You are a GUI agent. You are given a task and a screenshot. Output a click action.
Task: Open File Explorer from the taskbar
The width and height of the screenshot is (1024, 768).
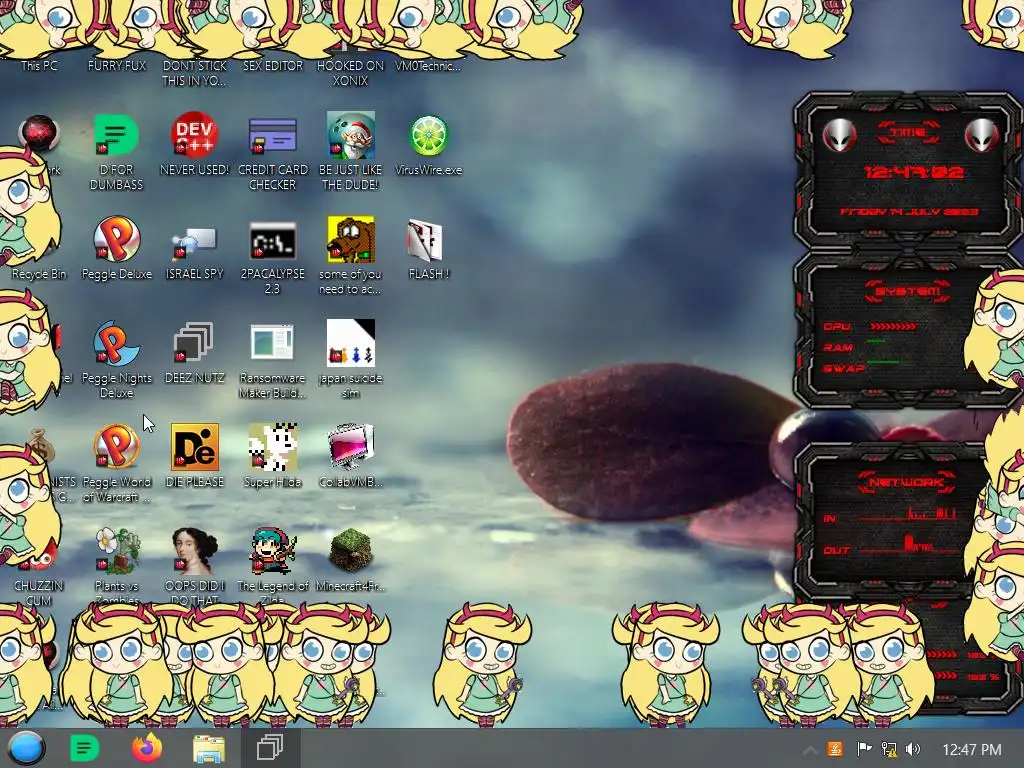(x=209, y=749)
